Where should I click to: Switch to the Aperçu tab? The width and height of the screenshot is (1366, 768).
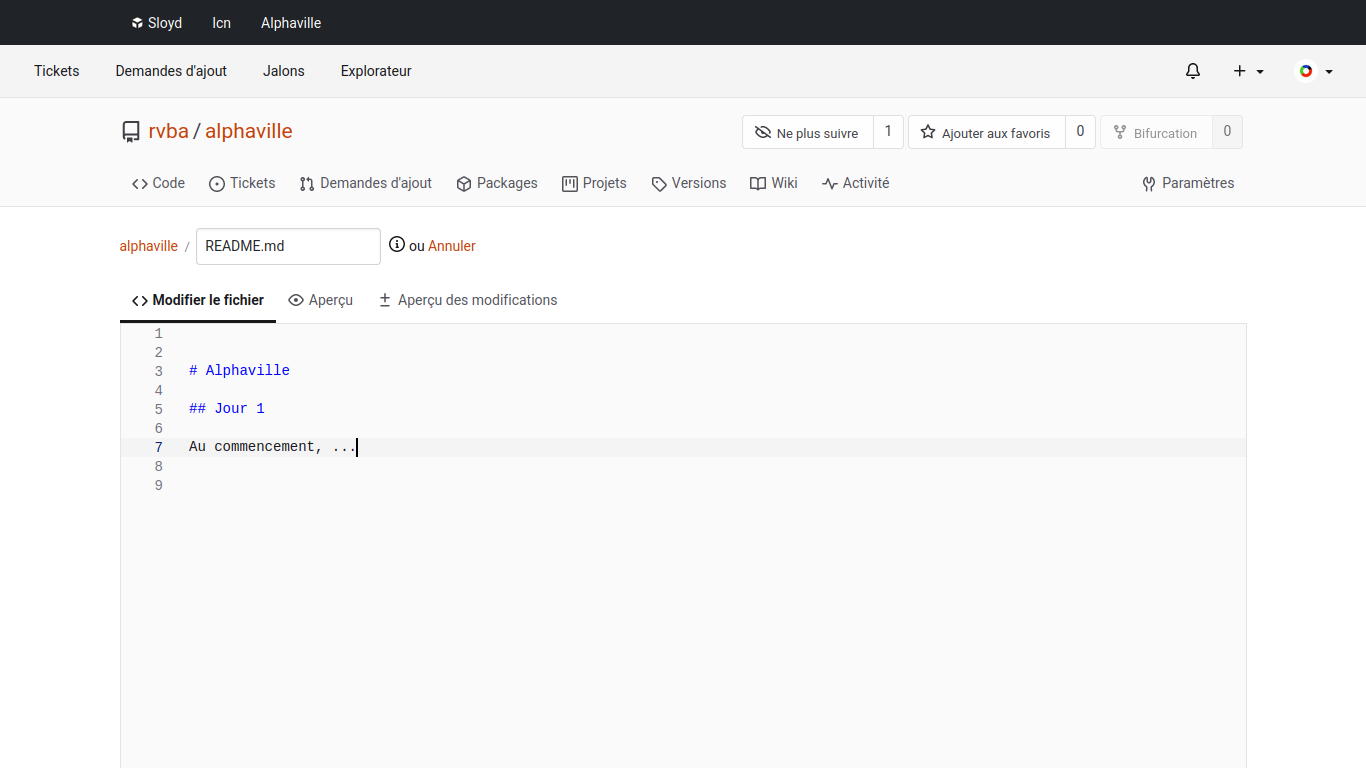[x=320, y=300]
